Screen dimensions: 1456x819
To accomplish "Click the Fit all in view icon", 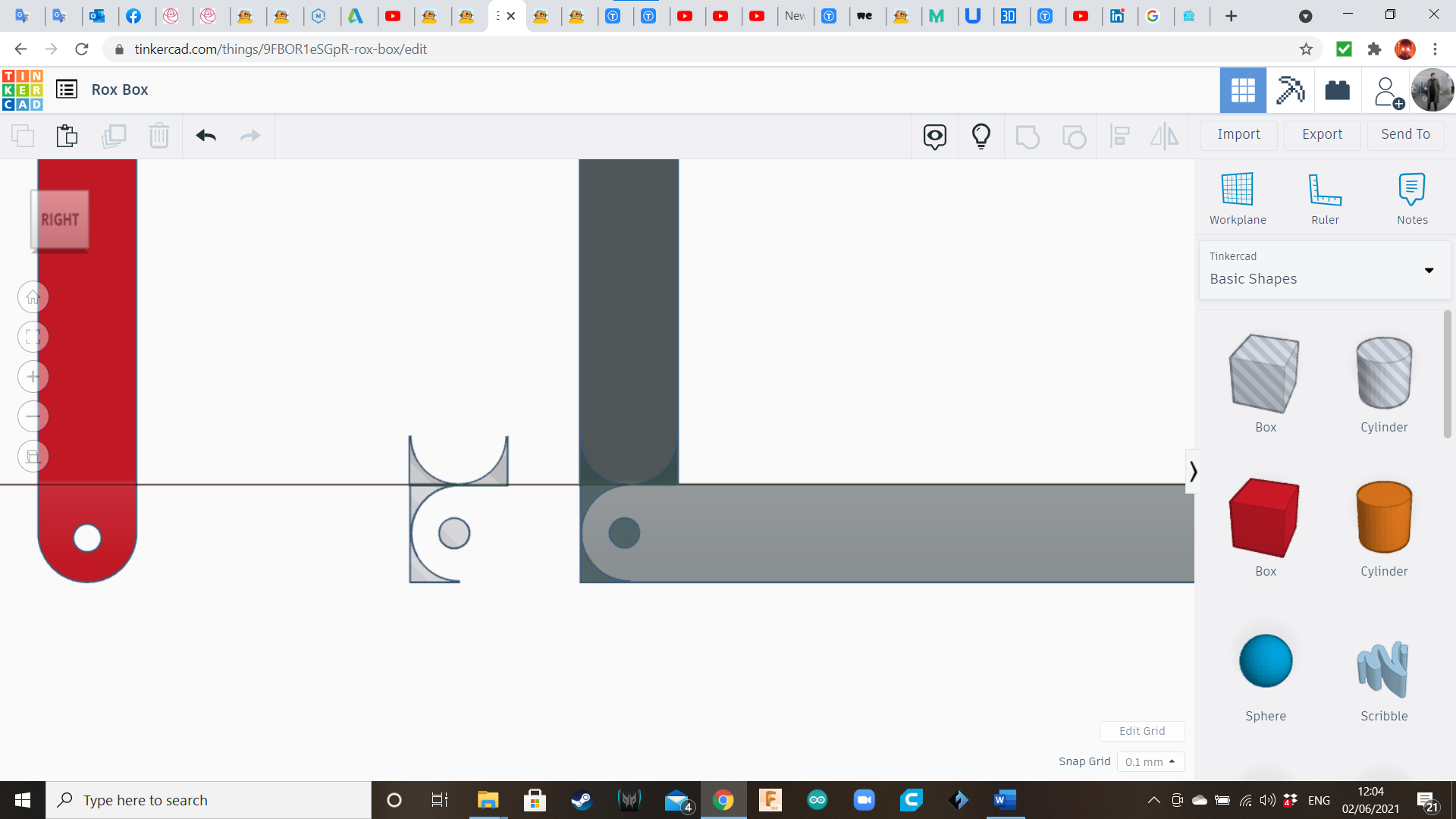I will coord(33,337).
